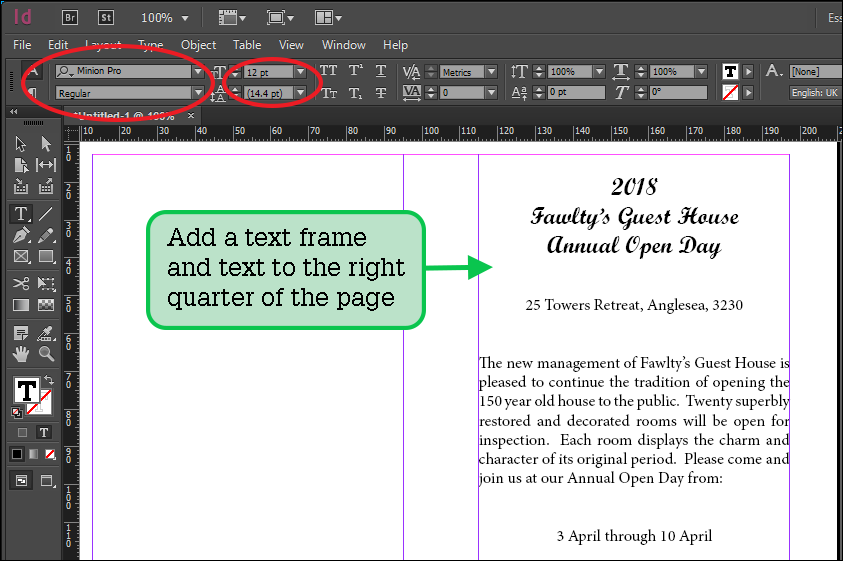843x561 pixels.
Task: Choose the Free Transform tool
Action: click(46, 283)
